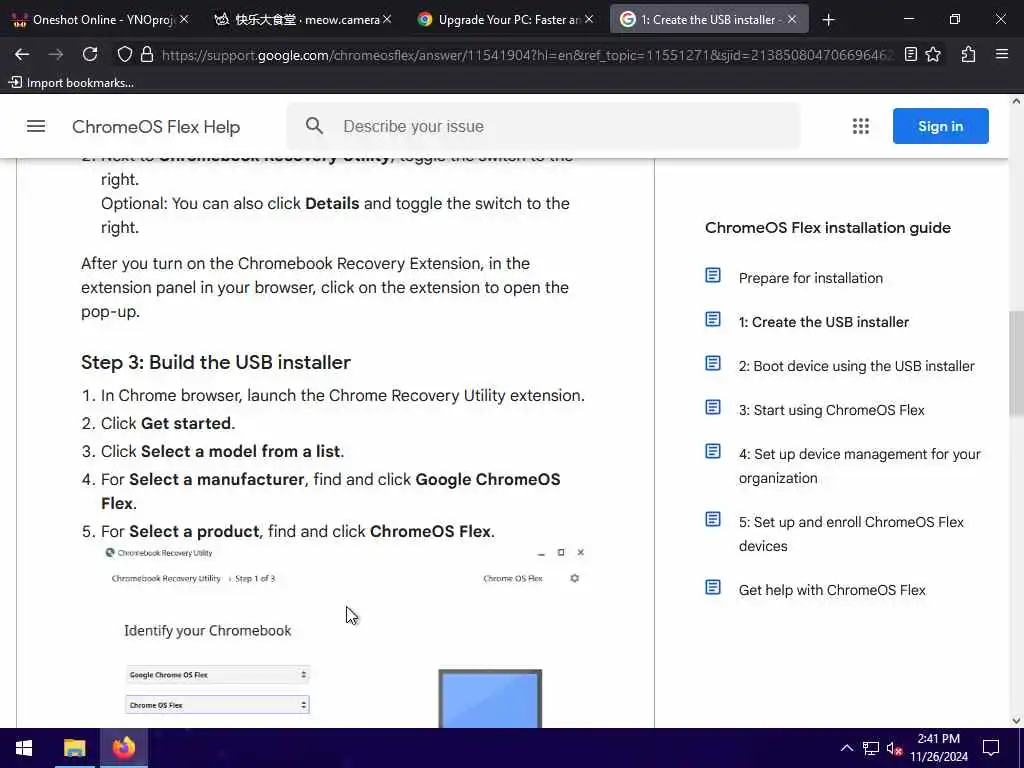The width and height of the screenshot is (1024, 768).
Task: Show hidden system tray icons
Action: (846, 748)
